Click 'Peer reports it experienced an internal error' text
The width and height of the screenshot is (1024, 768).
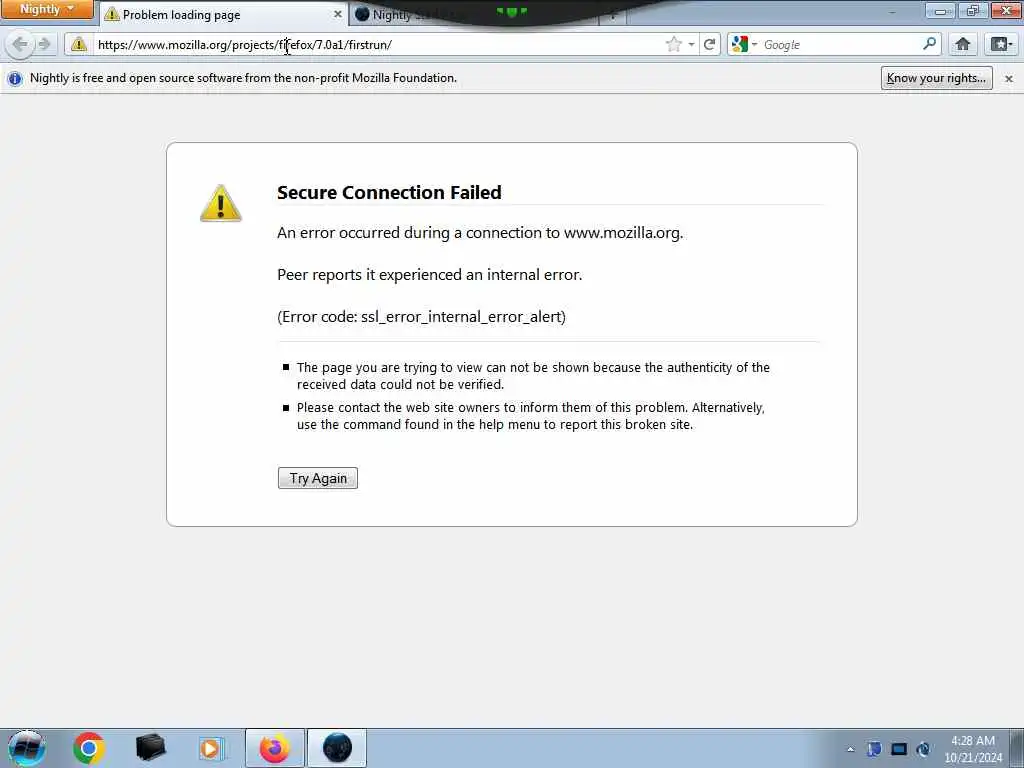430,275
